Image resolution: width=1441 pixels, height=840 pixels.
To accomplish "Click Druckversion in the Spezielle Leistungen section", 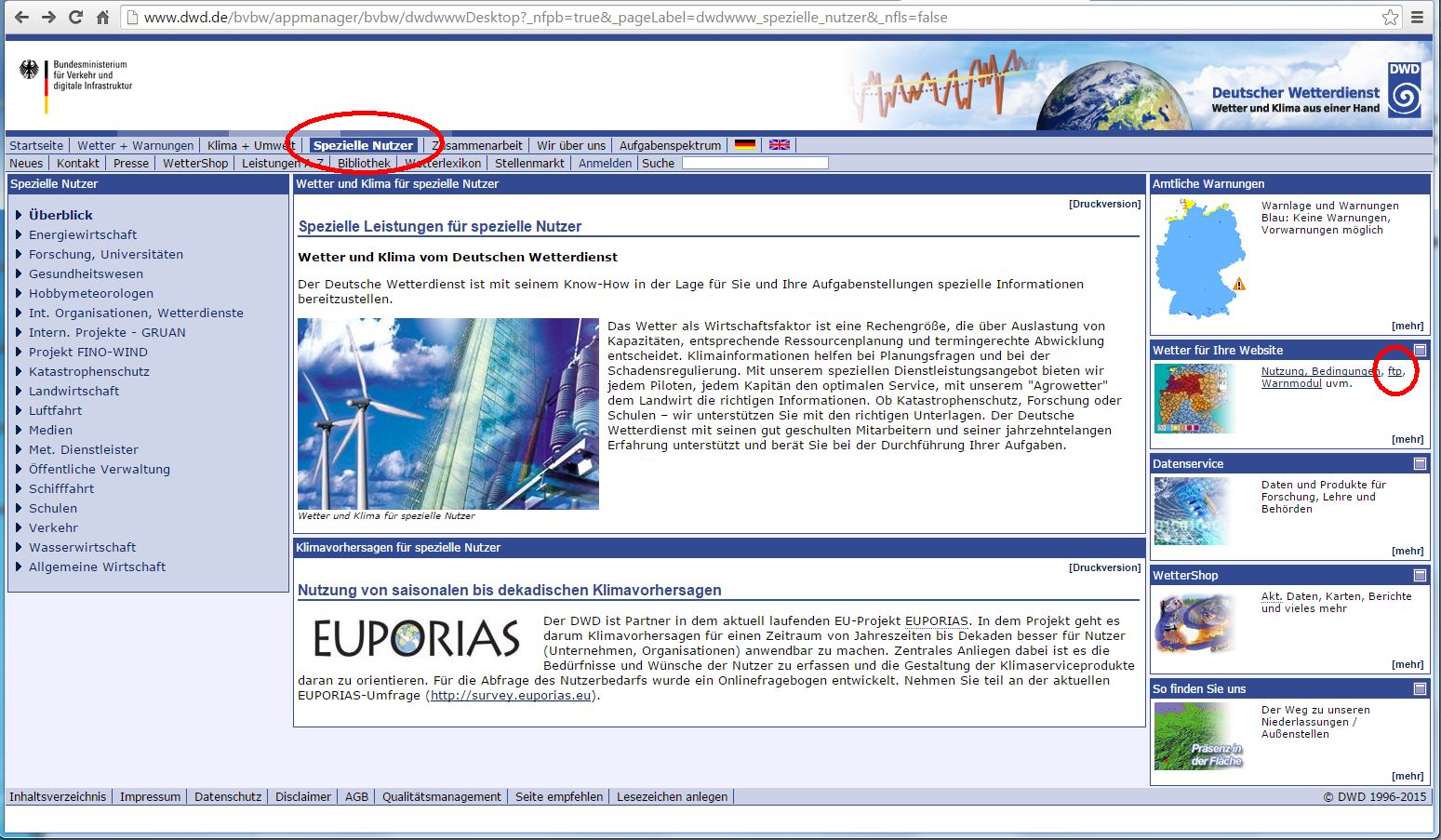I will pos(1104,204).
